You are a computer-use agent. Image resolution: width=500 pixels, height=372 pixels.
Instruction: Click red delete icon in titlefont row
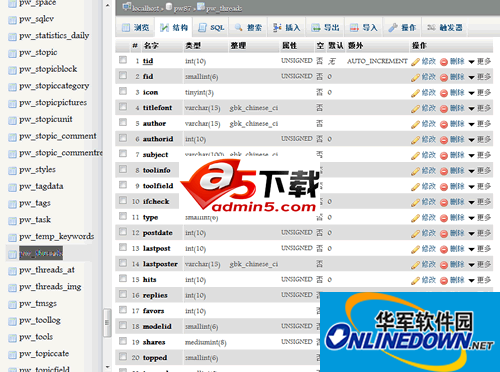tap(444, 109)
